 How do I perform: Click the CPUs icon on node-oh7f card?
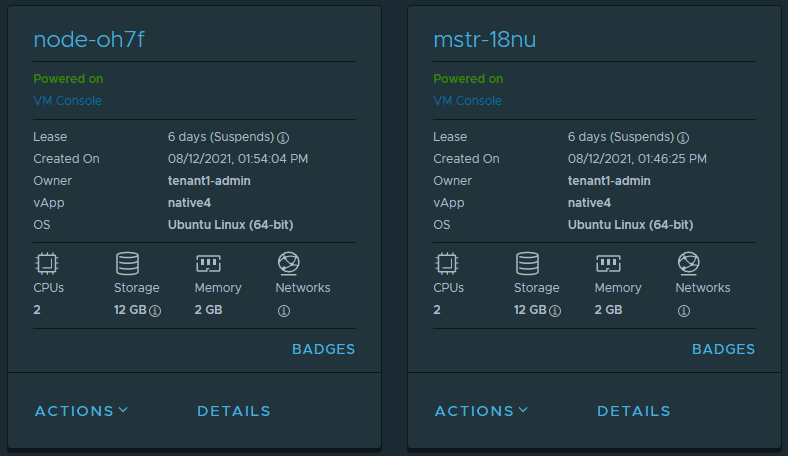pyautogui.click(x=46, y=263)
